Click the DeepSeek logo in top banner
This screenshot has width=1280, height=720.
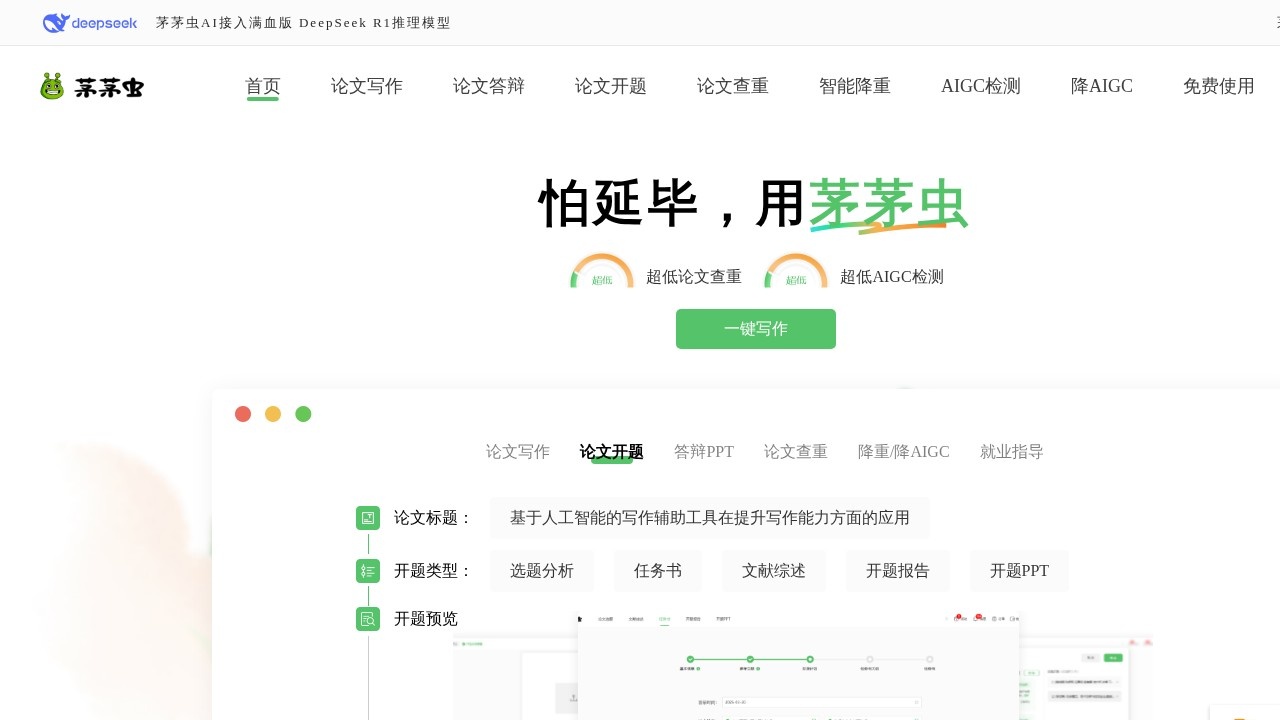[90, 23]
